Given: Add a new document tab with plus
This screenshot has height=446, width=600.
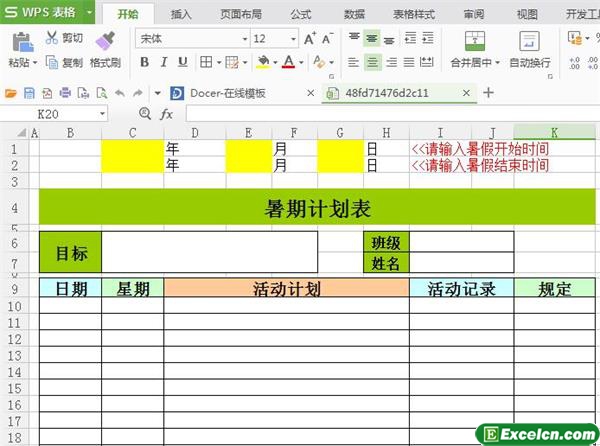Looking at the screenshot, I should (488, 93).
